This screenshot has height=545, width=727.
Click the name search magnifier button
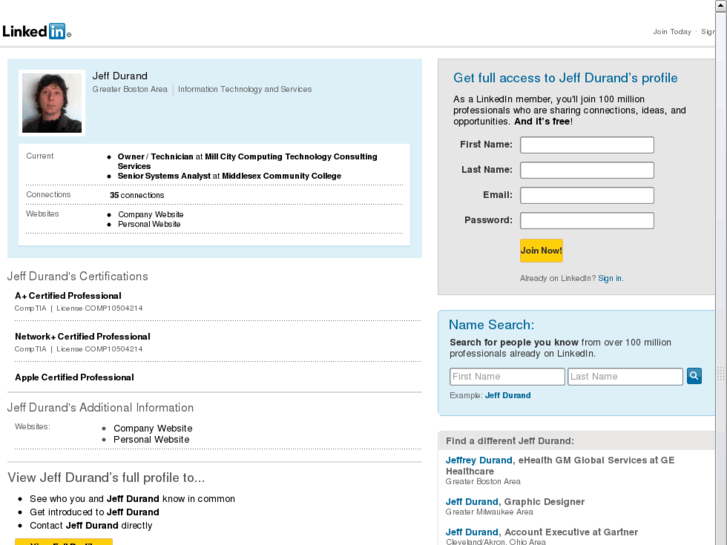point(694,376)
